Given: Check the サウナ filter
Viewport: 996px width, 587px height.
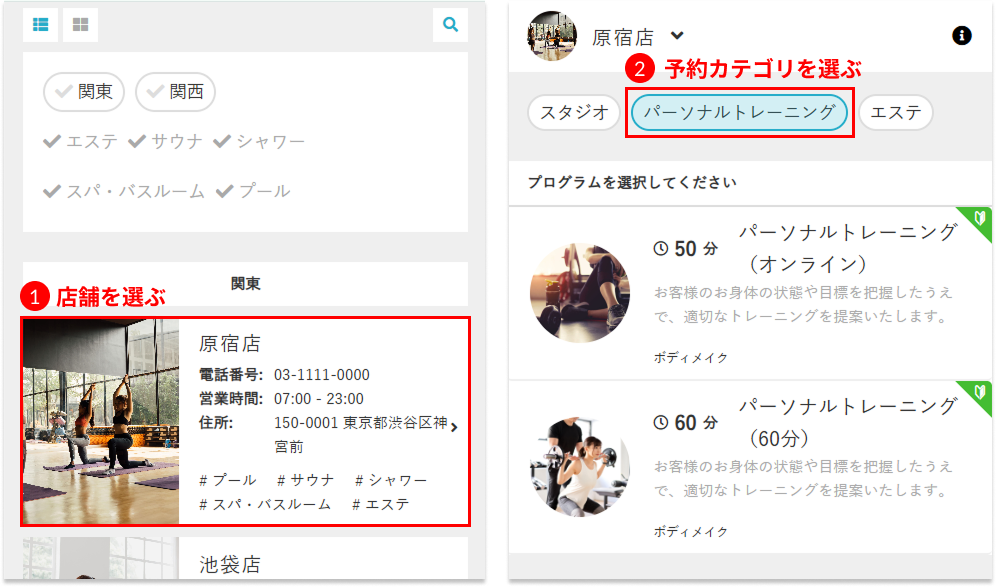Looking at the screenshot, I should tap(165, 141).
